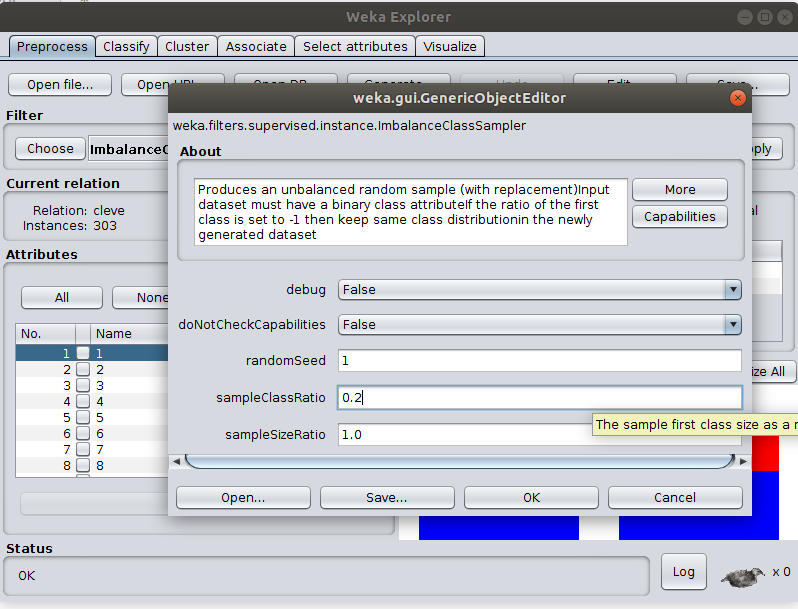Click the No. column header
This screenshot has width=798, height=609.
45,334
